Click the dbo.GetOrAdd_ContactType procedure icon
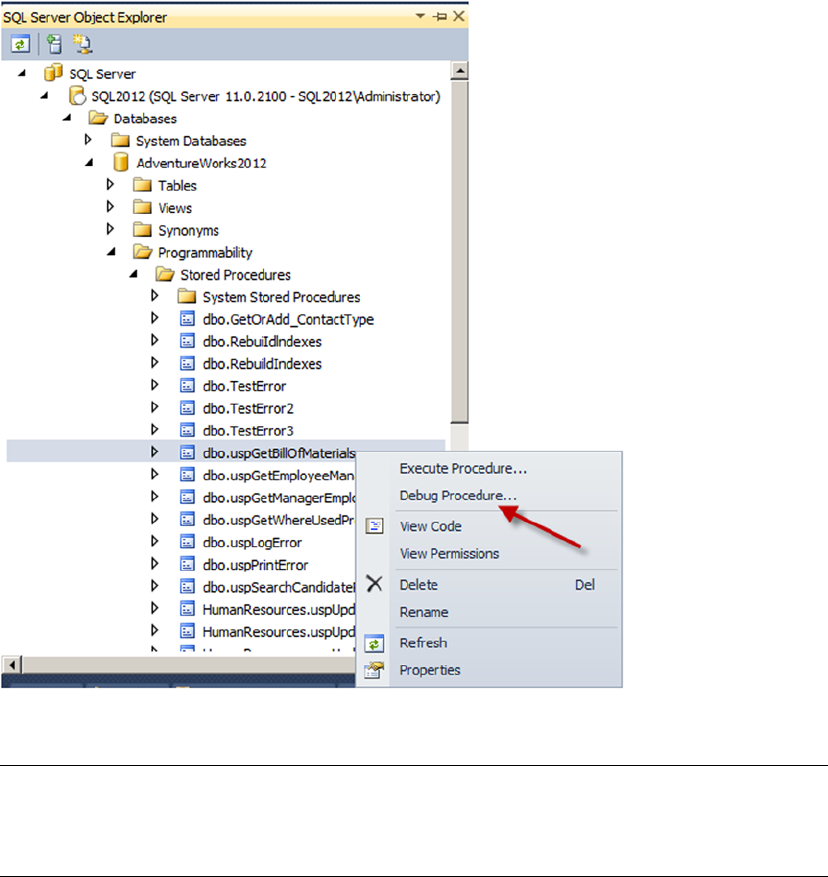This screenshot has width=828, height=877. [x=187, y=319]
